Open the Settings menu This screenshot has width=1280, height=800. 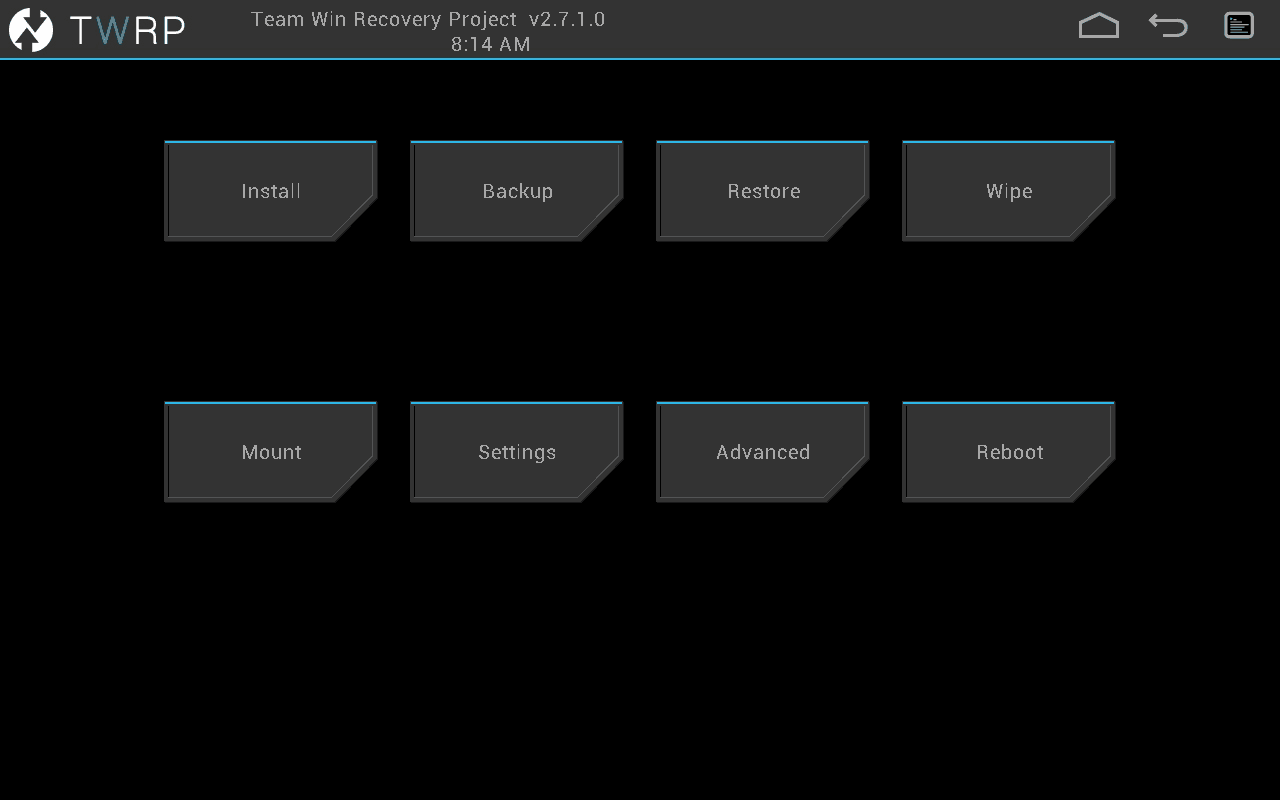[517, 452]
